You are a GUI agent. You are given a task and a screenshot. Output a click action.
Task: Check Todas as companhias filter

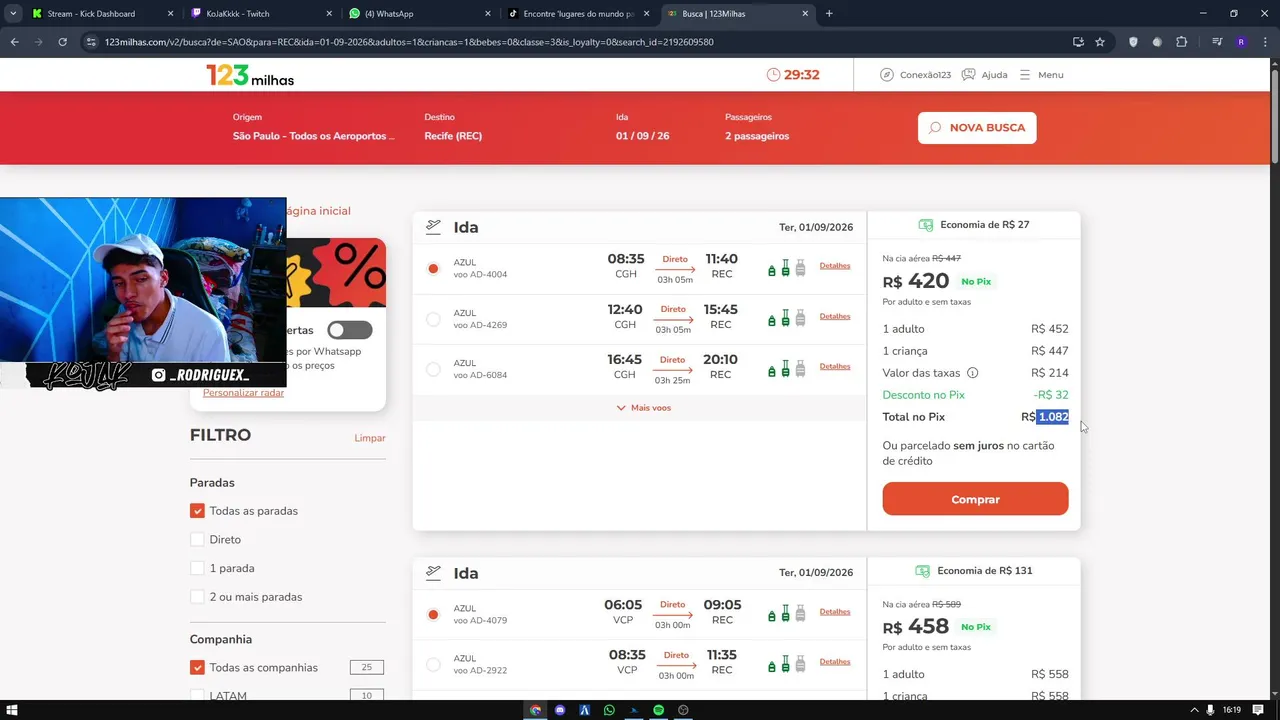coord(197,668)
